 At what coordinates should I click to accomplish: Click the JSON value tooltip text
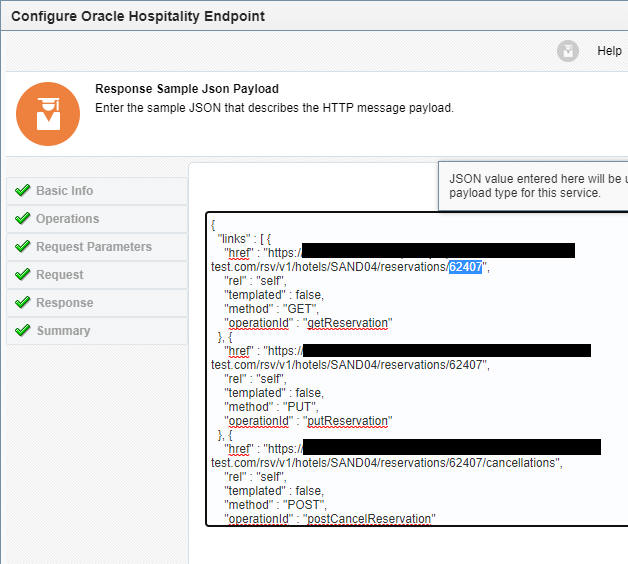pyautogui.click(x=538, y=186)
